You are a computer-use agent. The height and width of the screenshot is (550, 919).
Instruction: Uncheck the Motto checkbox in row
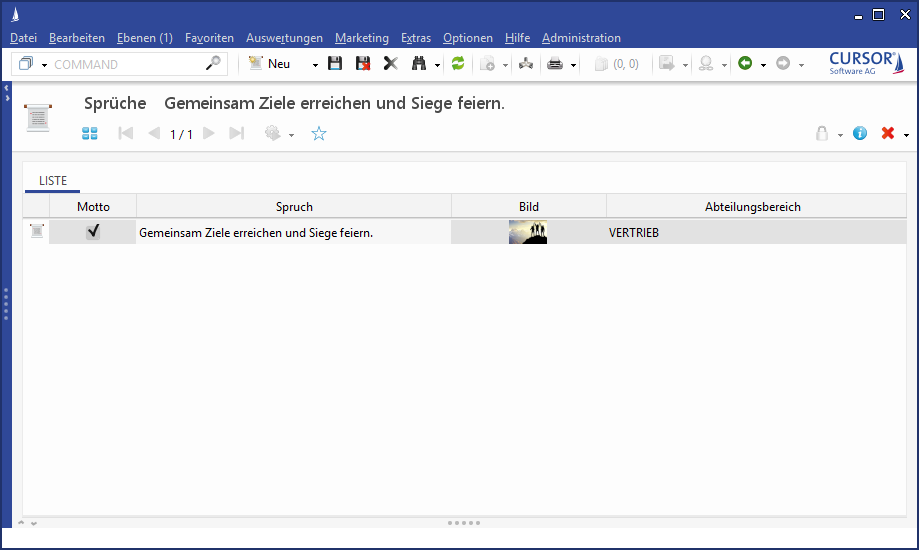(x=93, y=232)
